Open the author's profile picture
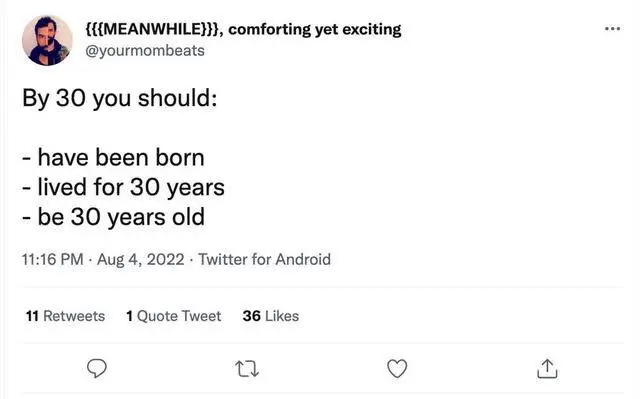 pos(47,40)
